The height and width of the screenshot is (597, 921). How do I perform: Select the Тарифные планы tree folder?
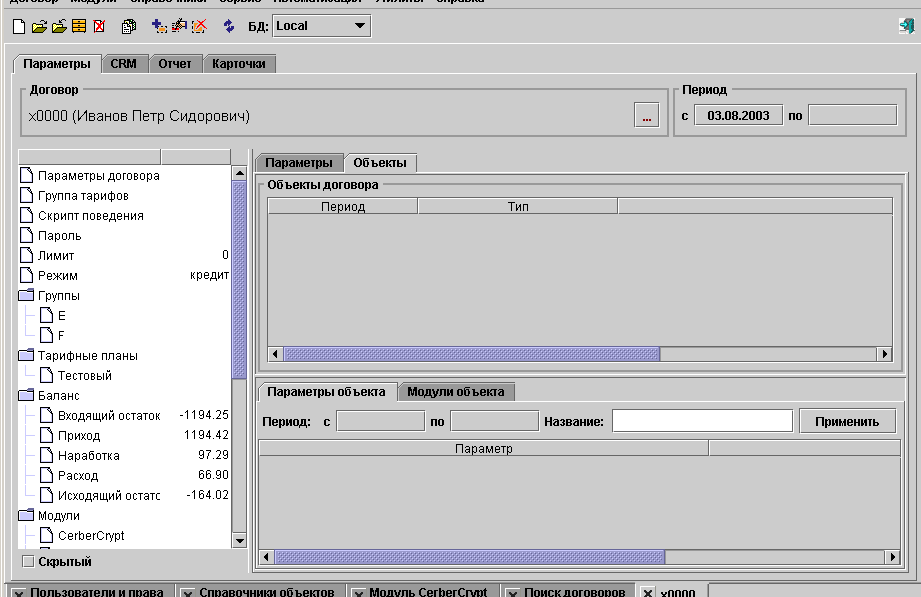[87, 356]
